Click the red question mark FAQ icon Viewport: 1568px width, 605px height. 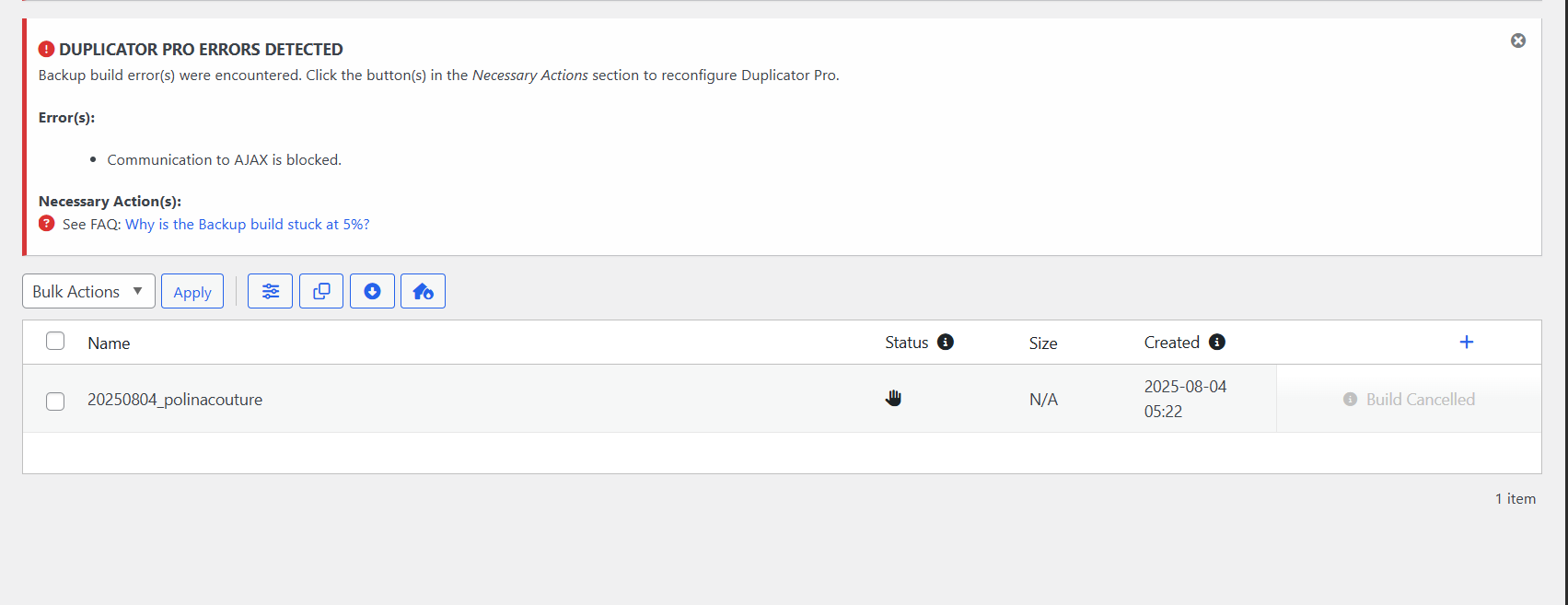47,223
